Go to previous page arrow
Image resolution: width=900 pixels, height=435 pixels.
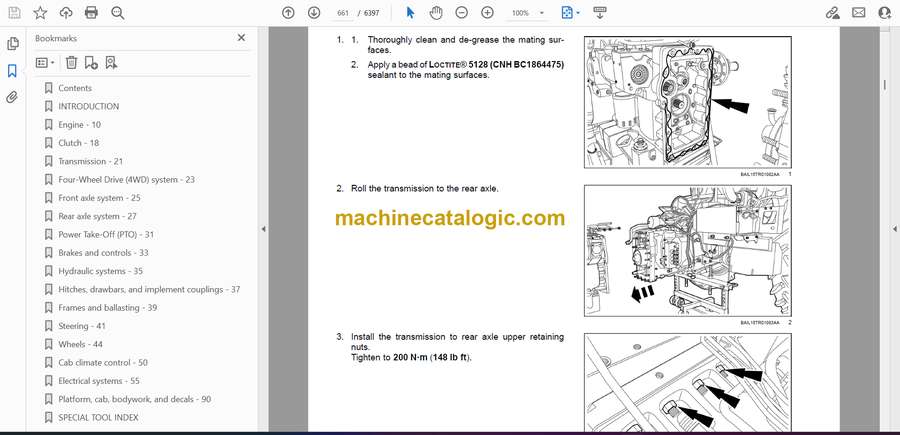(x=288, y=13)
